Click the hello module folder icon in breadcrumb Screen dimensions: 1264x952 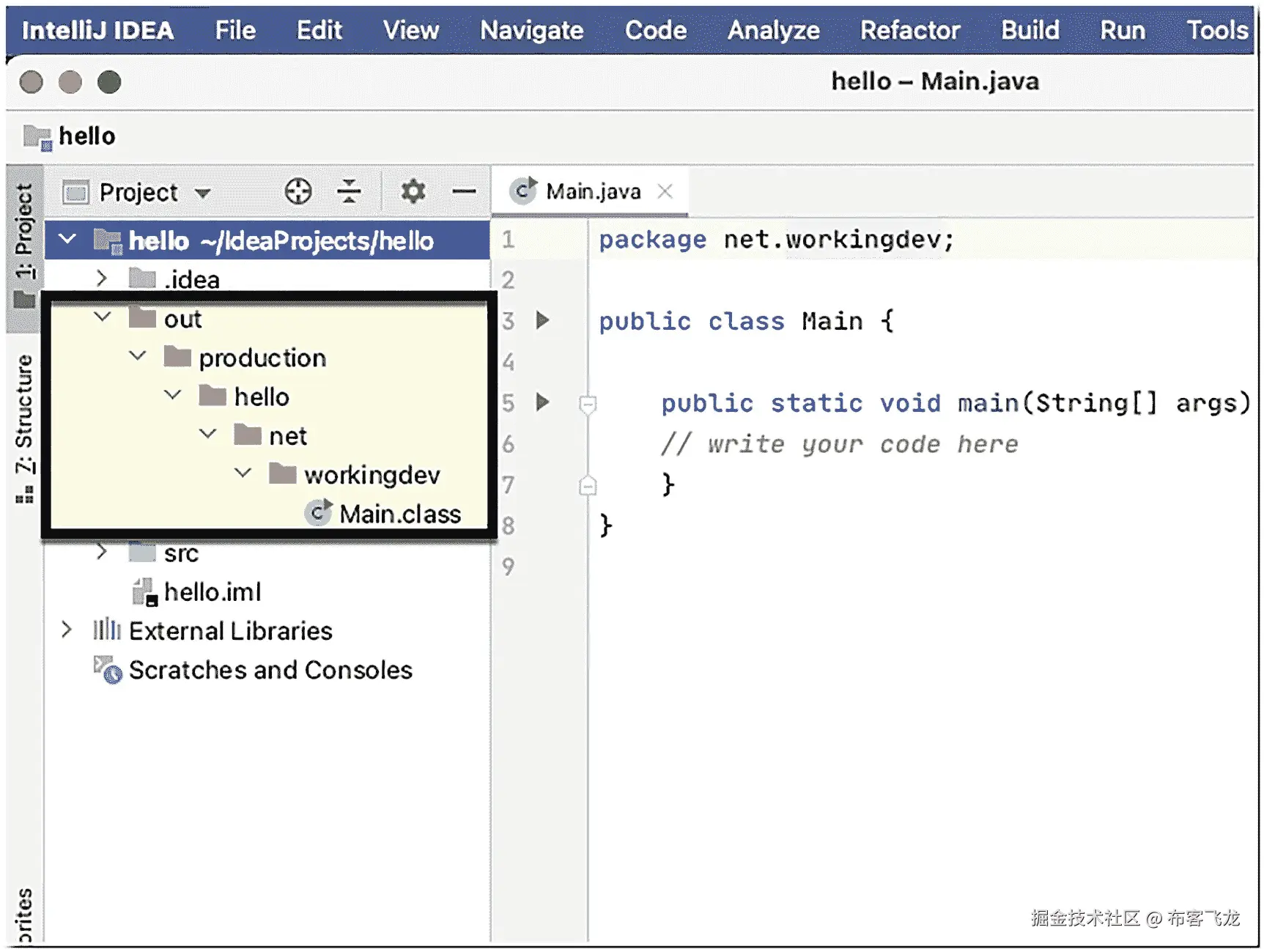coord(37,136)
